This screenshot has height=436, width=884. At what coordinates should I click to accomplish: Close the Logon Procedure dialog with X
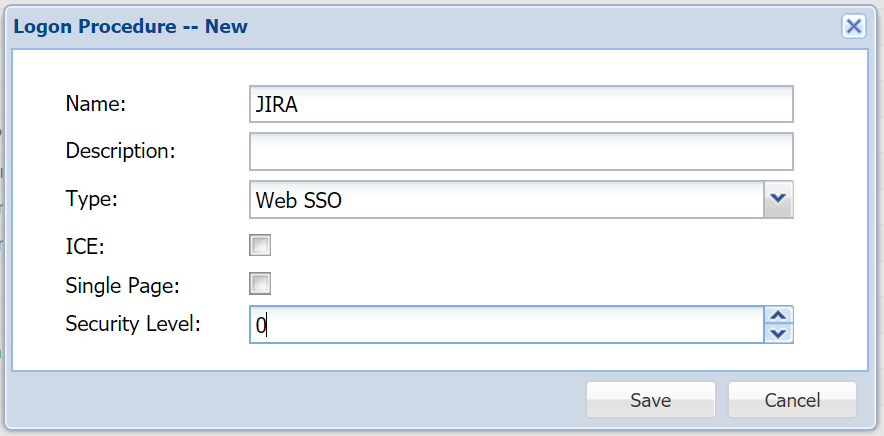[853, 26]
